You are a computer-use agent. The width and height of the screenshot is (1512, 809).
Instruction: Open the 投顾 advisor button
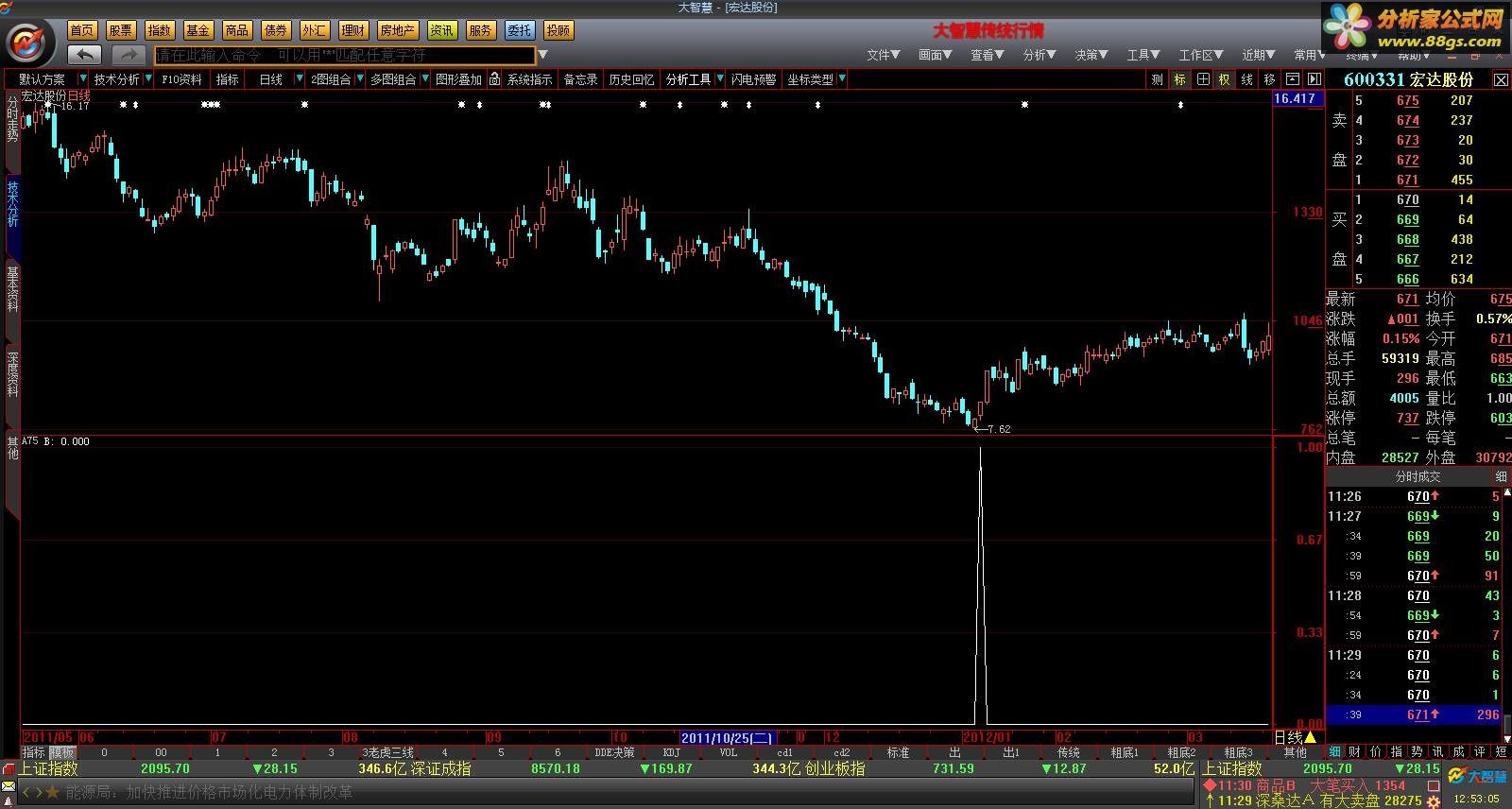(x=558, y=30)
